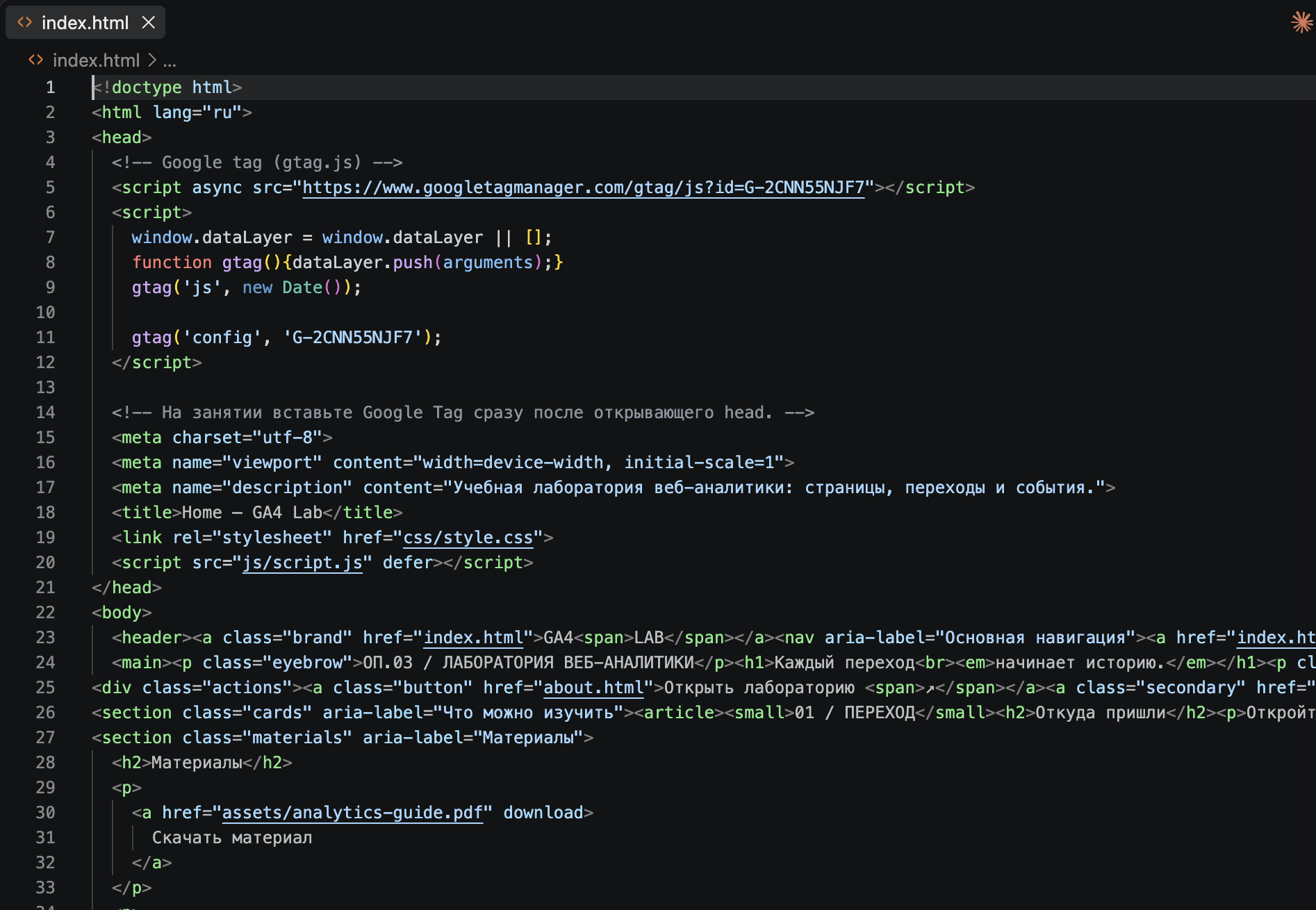
Task: Click the 'G-2CNN55NJF7' config string
Action: [352, 338]
